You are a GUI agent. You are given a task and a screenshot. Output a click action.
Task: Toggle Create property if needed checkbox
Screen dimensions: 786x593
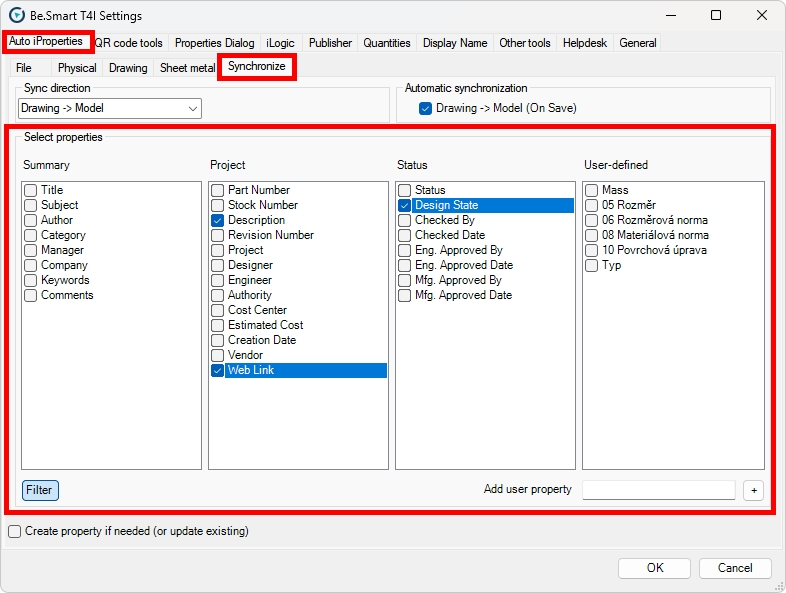coord(14,532)
